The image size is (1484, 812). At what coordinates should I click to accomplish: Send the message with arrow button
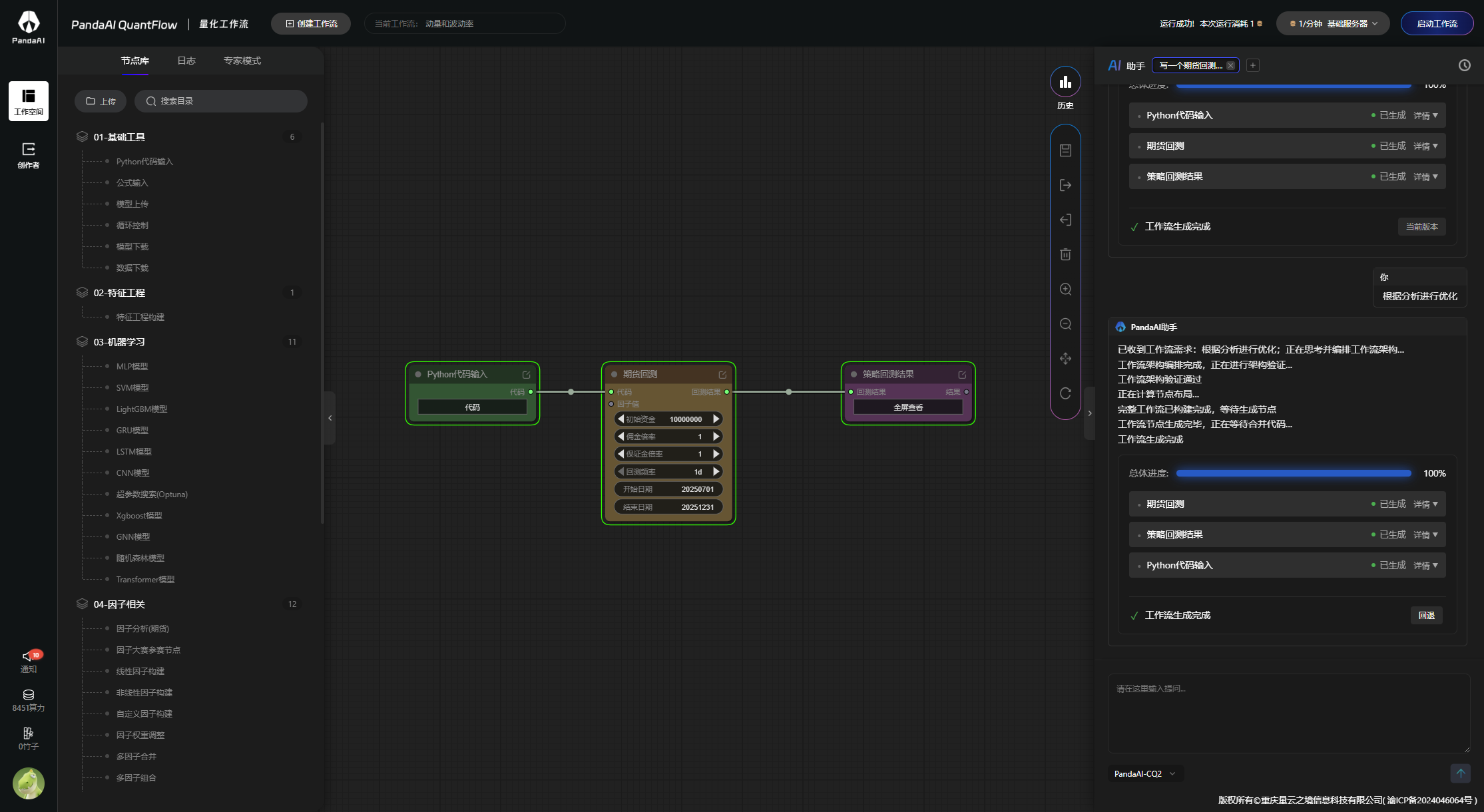[1460, 773]
